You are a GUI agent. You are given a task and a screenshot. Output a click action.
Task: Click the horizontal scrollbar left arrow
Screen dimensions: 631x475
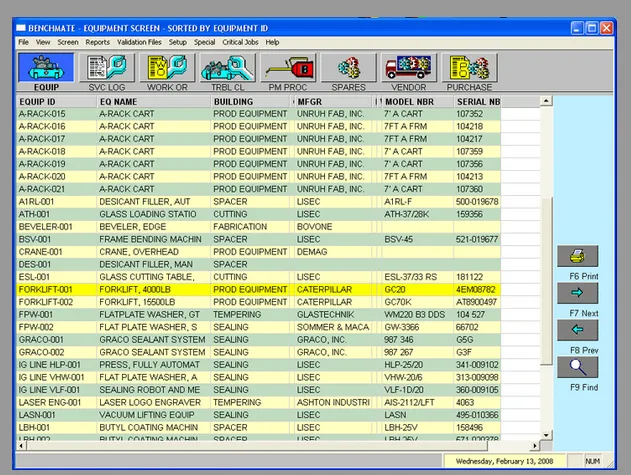(21, 446)
